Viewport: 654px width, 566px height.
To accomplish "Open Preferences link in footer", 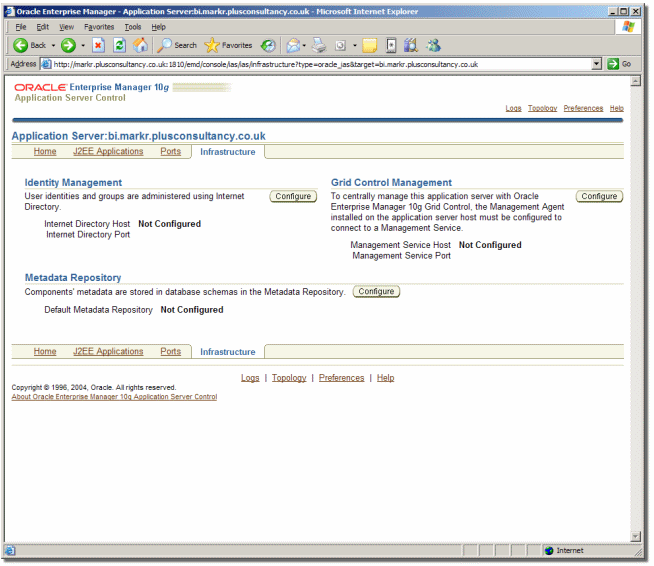I will 342,378.
